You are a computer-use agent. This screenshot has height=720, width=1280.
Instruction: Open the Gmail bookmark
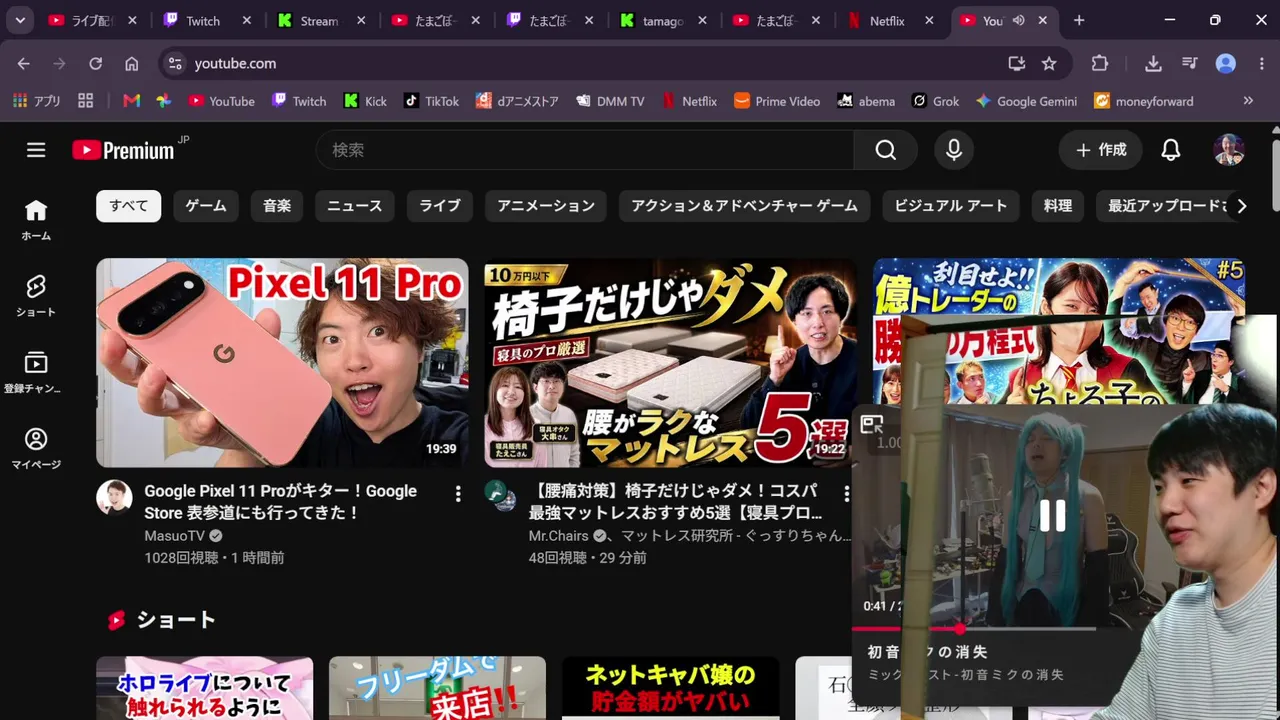[131, 101]
